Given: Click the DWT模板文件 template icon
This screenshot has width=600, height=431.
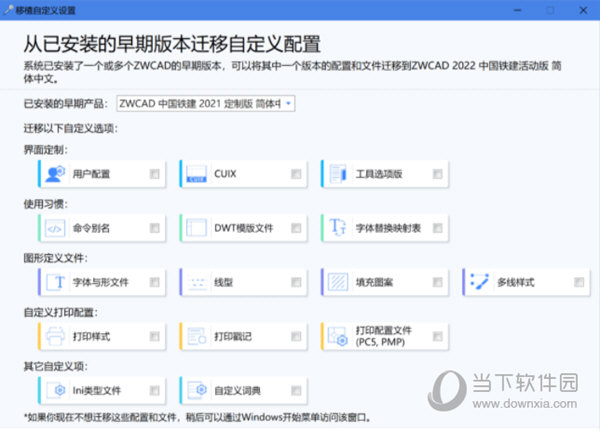Looking at the screenshot, I should click(x=196, y=228).
